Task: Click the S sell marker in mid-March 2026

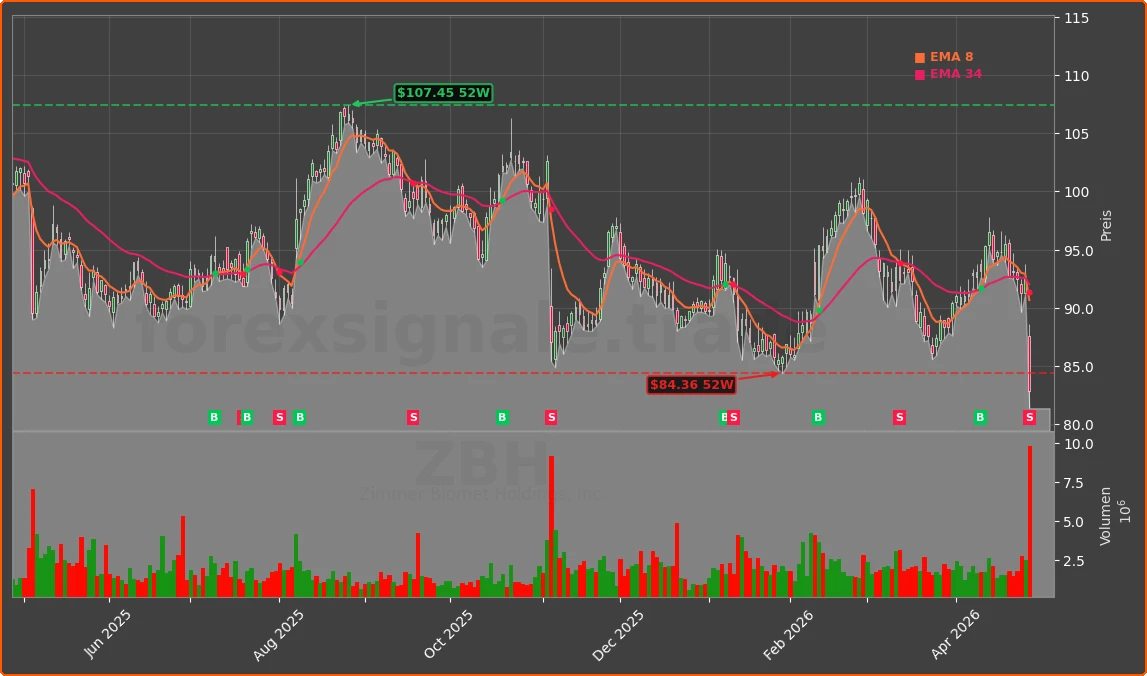Action: pos(899,417)
